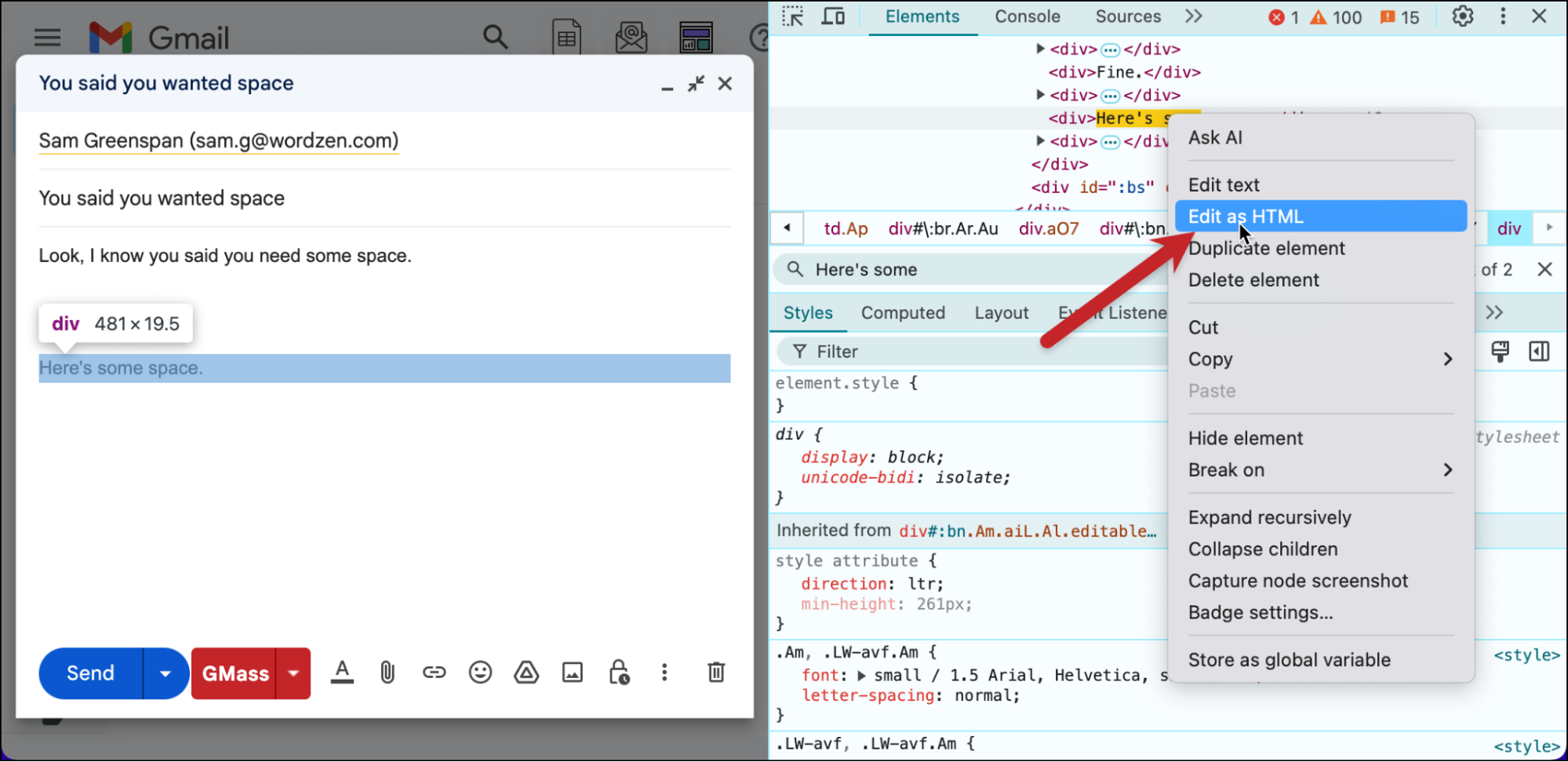Click the subject field in compose
Screen dimensions: 1568x762
click(x=384, y=199)
